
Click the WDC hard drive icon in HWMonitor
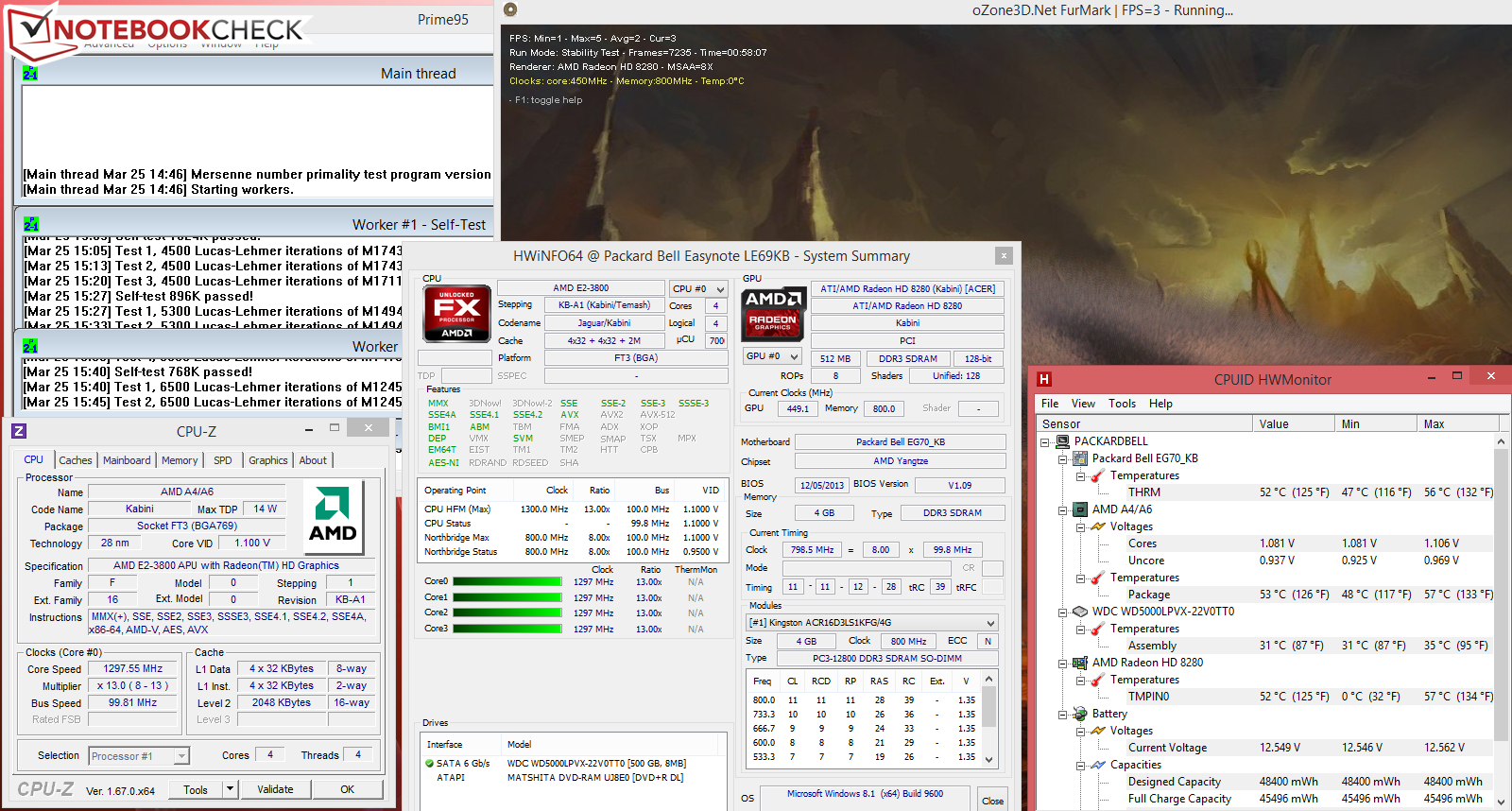(x=1080, y=612)
